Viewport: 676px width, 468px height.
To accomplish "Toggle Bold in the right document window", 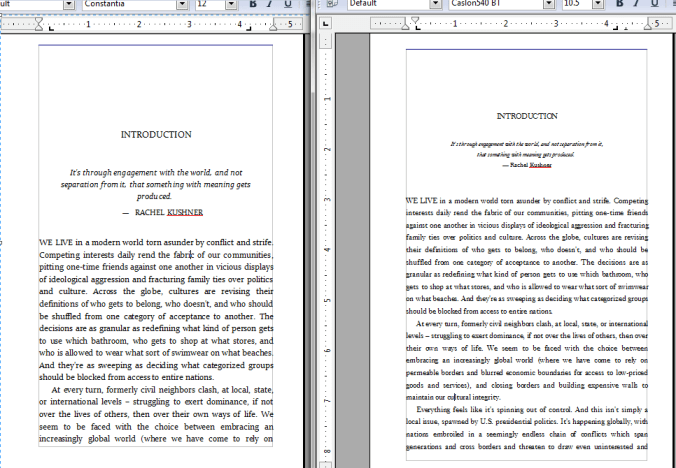I will (620, 4).
